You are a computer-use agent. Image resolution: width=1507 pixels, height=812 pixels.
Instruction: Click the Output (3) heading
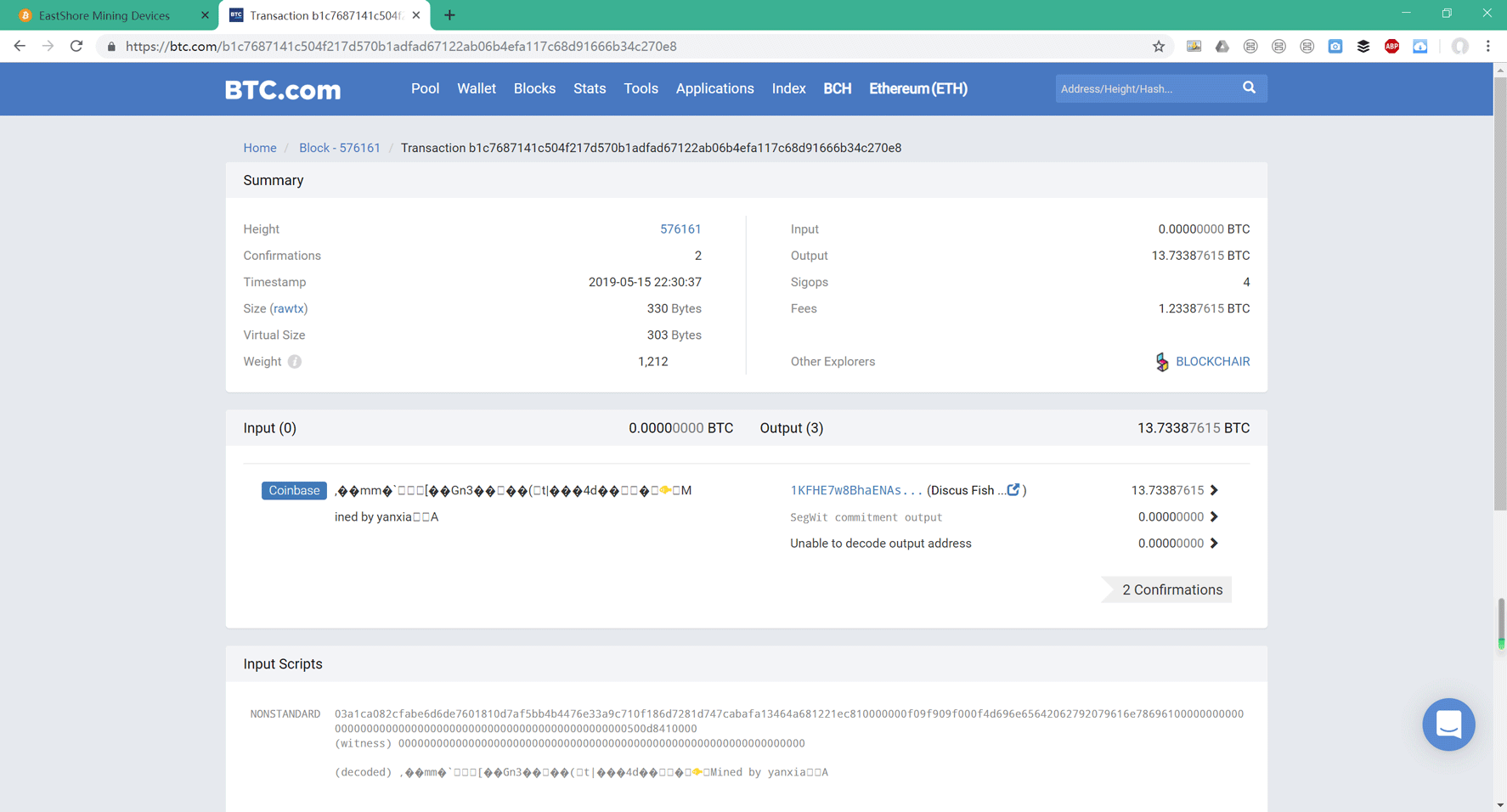(792, 428)
